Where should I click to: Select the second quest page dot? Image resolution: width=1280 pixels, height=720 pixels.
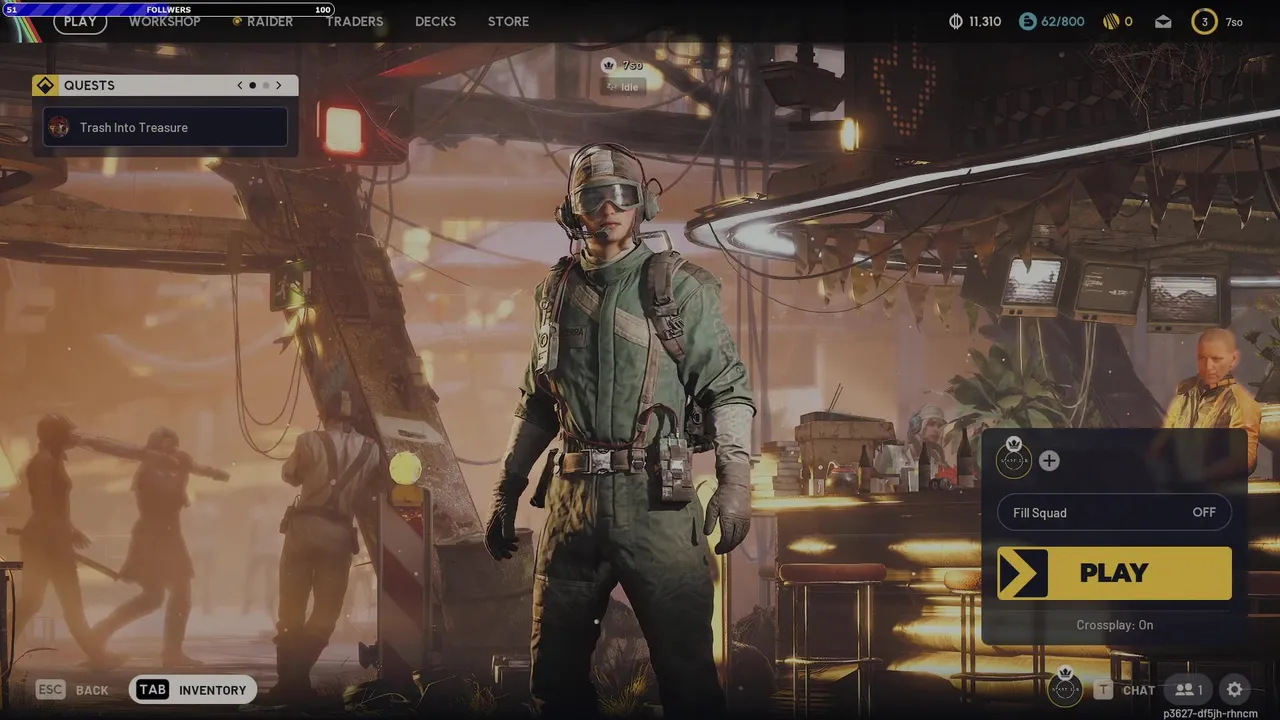pos(265,86)
